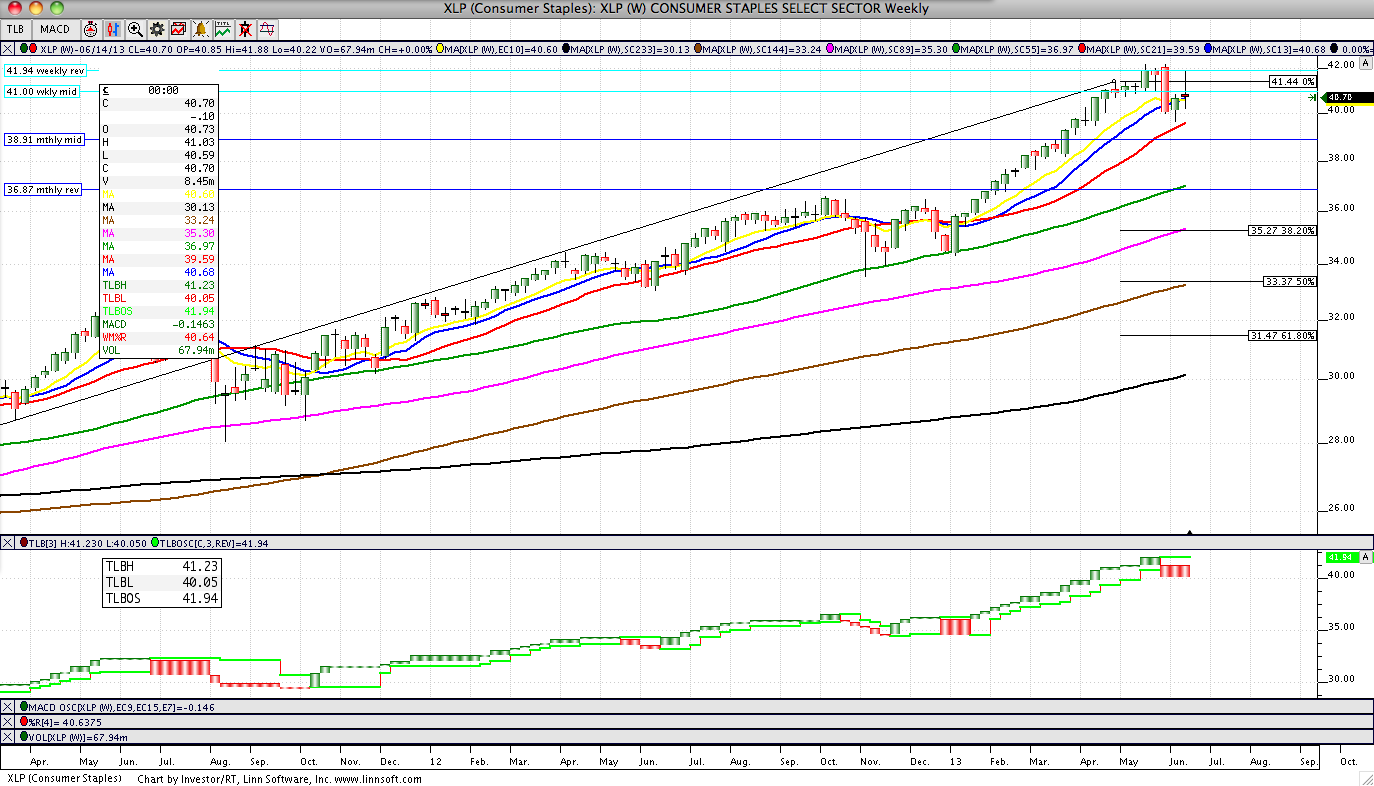Click the green MACD OSC indicator dot
Viewport: 1374px width, 786px height.
(x=24, y=707)
